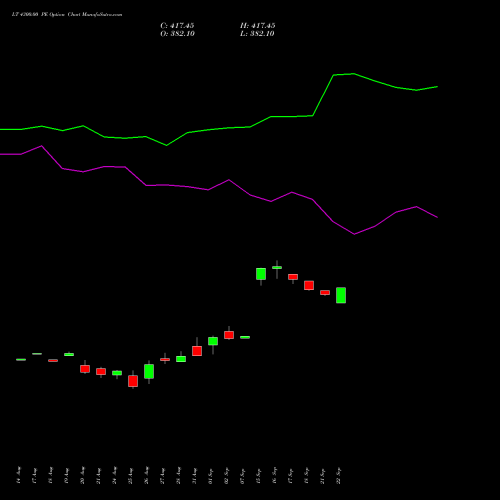Select the large green candle for 22 Sep
500x500 pixels.
341,295
